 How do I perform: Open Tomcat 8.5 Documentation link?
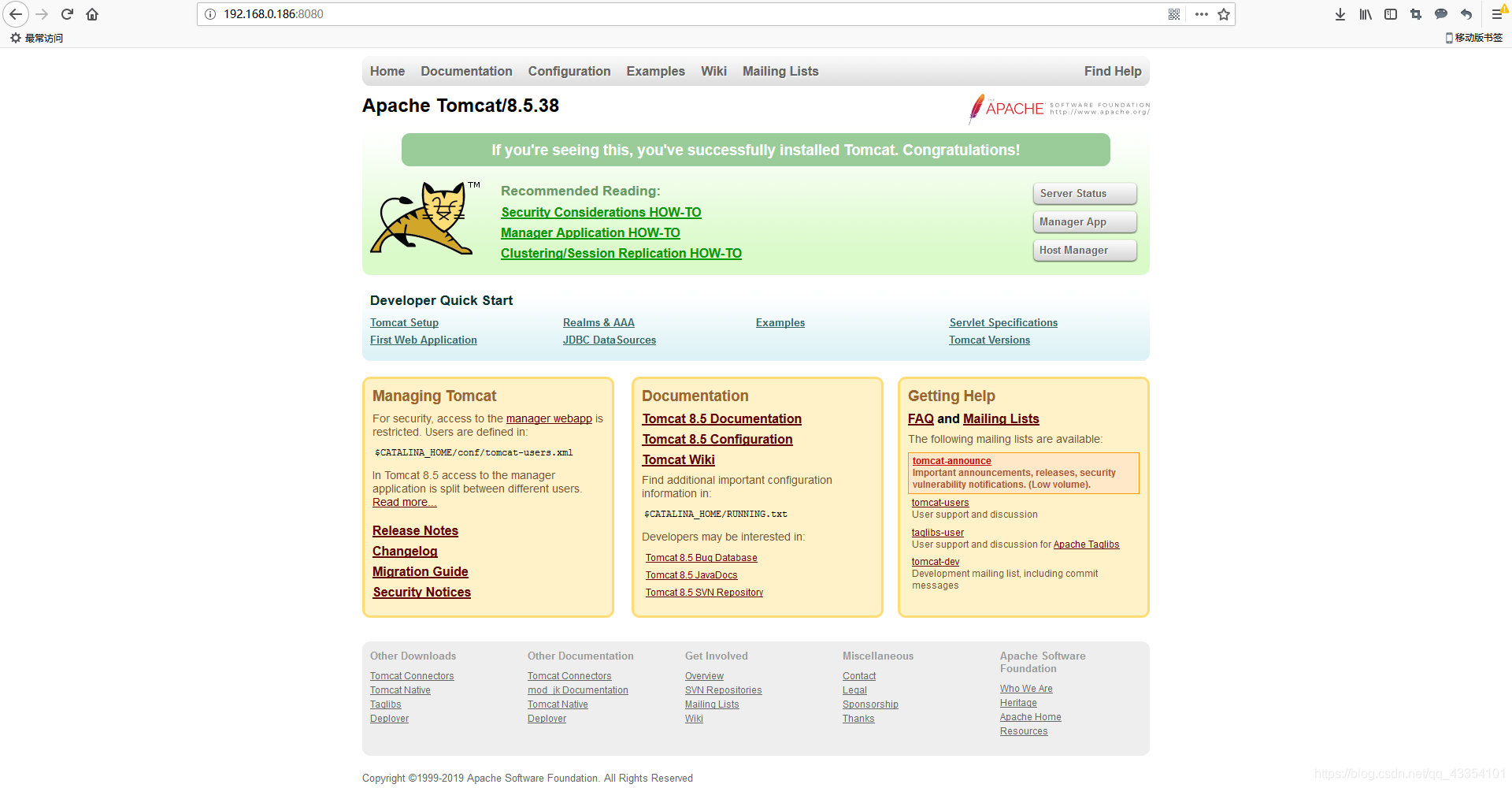pyautogui.click(x=721, y=418)
